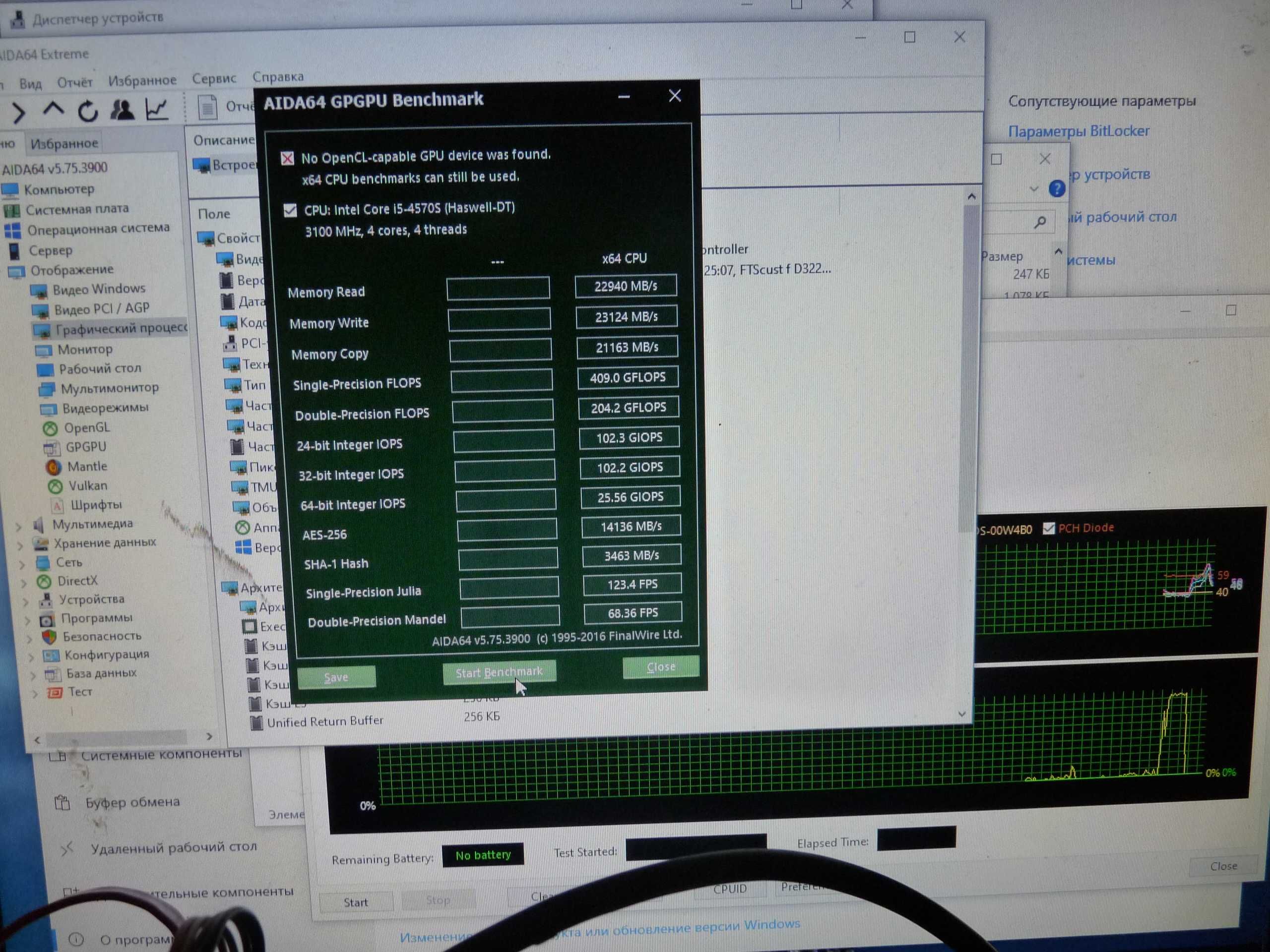The height and width of the screenshot is (952, 1270).
Task: Click the search magnifier icon in Explorer window
Action: pos(1040,223)
